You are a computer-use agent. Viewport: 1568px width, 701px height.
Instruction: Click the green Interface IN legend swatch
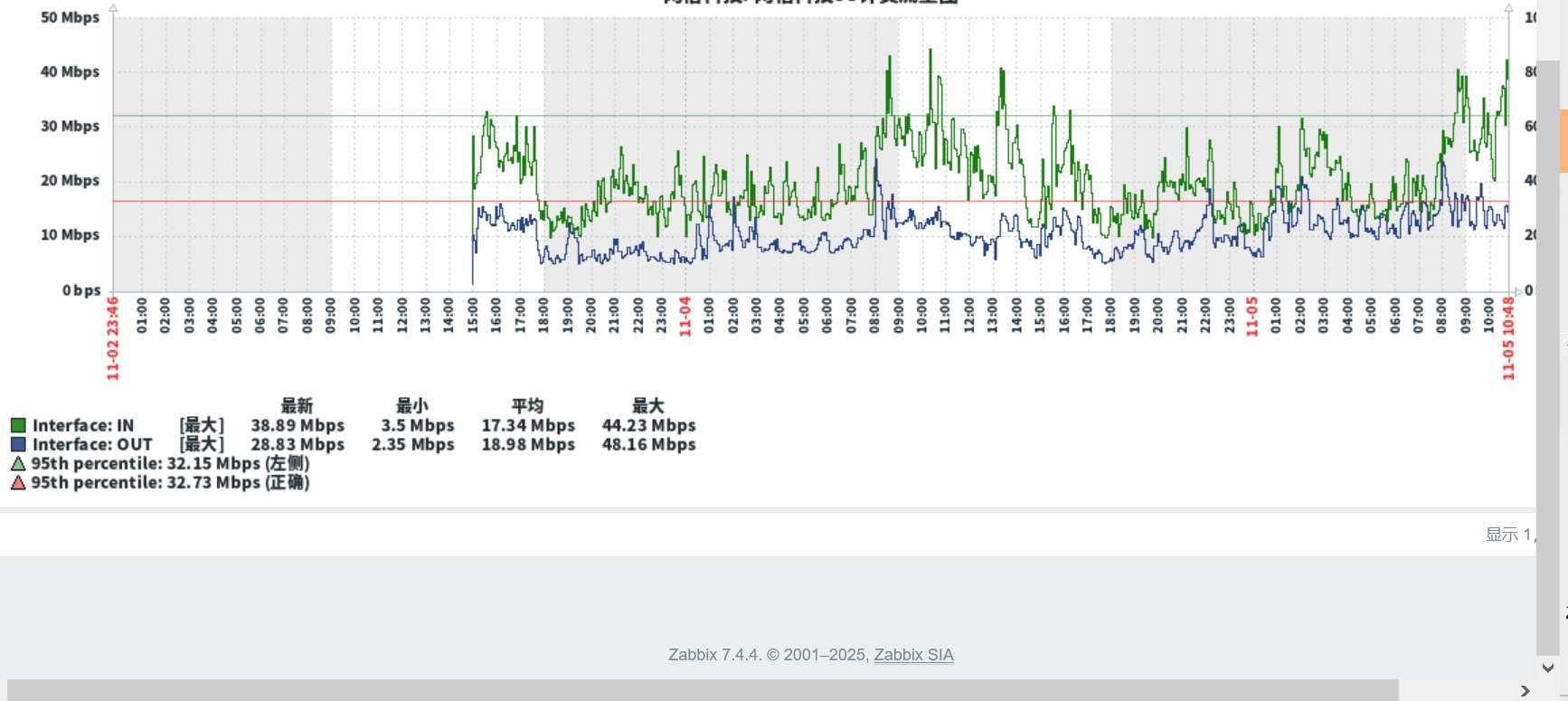point(18,425)
